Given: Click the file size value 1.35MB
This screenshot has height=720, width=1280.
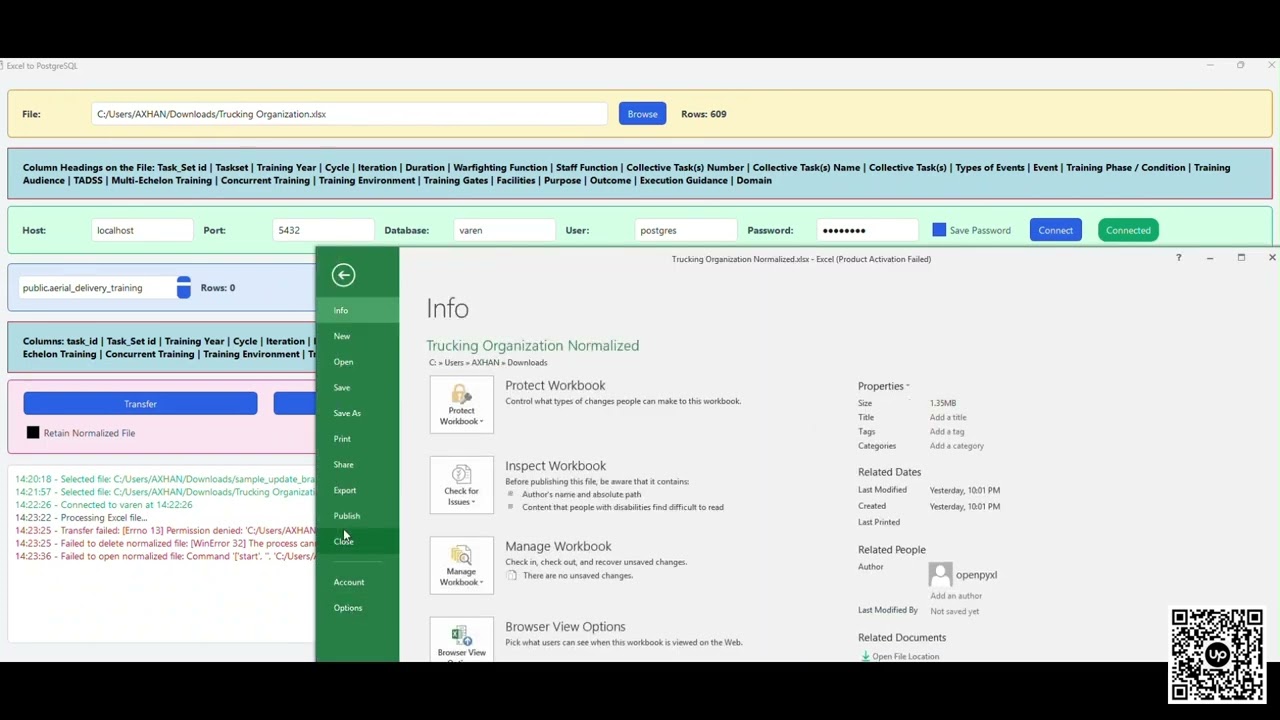Looking at the screenshot, I should pyautogui.click(x=943, y=403).
